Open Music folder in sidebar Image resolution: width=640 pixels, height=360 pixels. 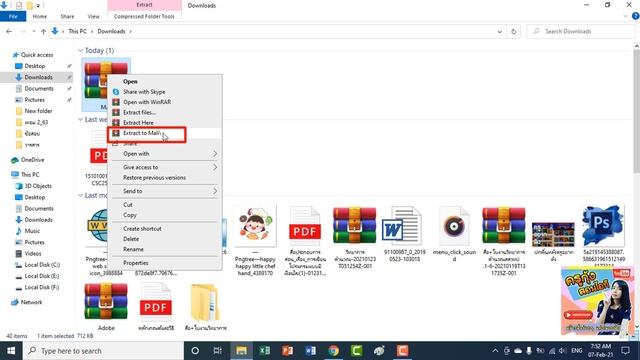[x=32, y=231]
